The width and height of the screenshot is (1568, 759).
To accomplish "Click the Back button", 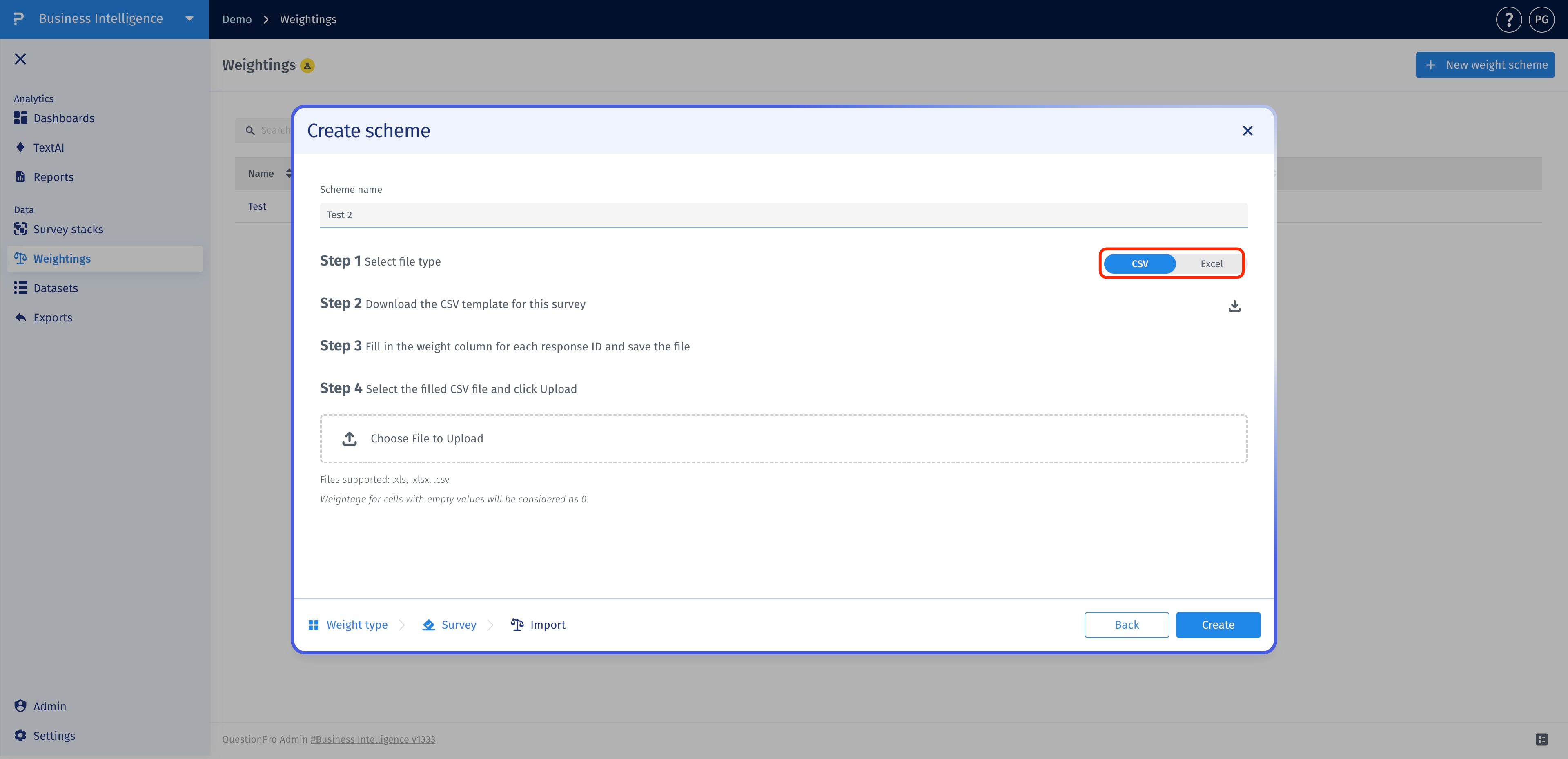I will coord(1127,625).
